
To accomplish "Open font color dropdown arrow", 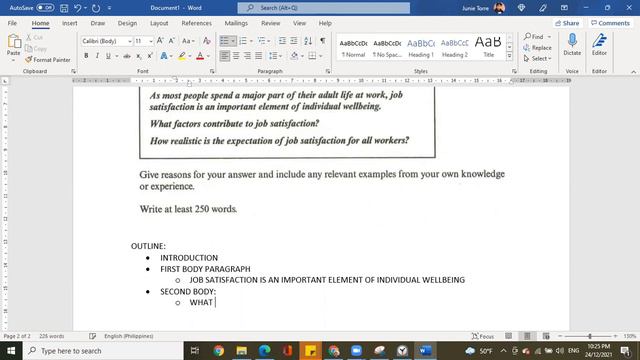I will (x=208, y=56).
